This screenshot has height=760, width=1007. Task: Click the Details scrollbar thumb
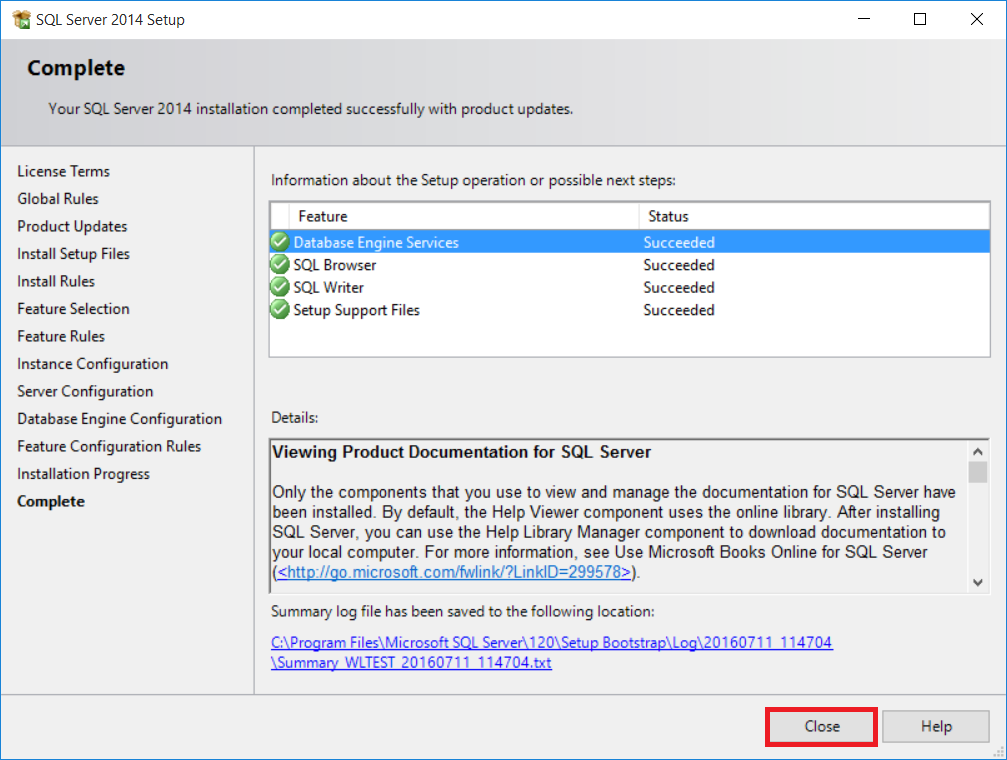pos(977,472)
